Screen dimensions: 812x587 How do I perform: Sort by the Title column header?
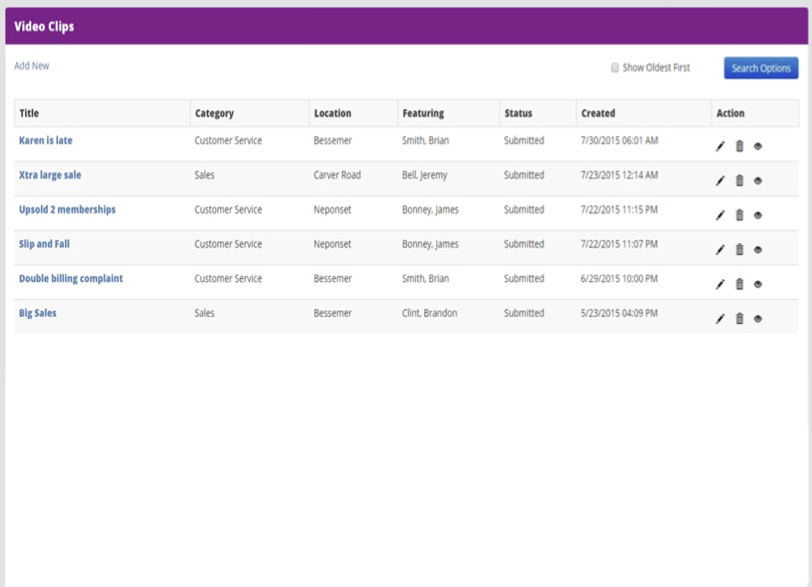point(29,113)
